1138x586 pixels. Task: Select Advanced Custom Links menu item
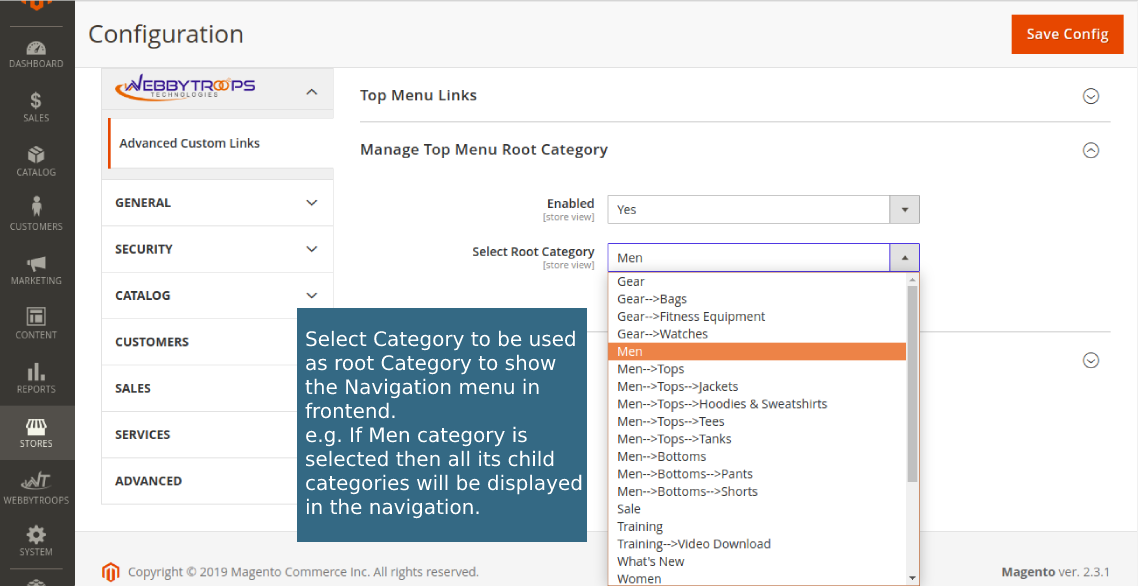click(x=221, y=144)
